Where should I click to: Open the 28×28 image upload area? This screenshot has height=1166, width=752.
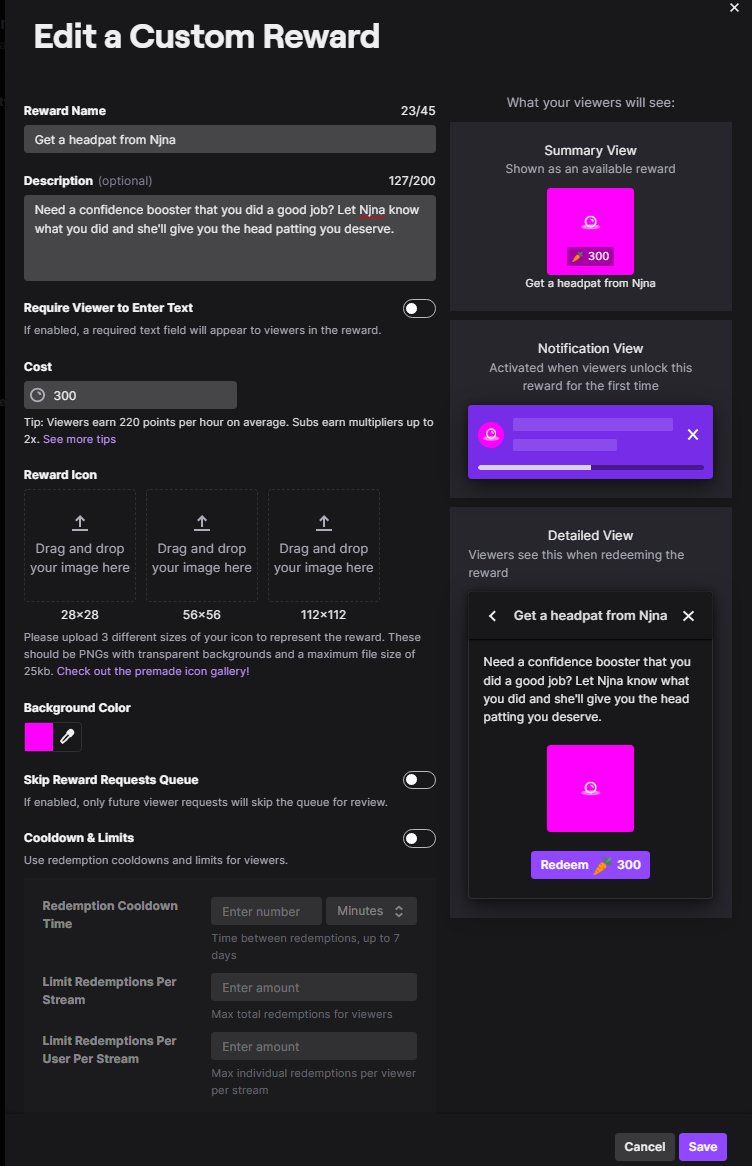pyautogui.click(x=79, y=545)
